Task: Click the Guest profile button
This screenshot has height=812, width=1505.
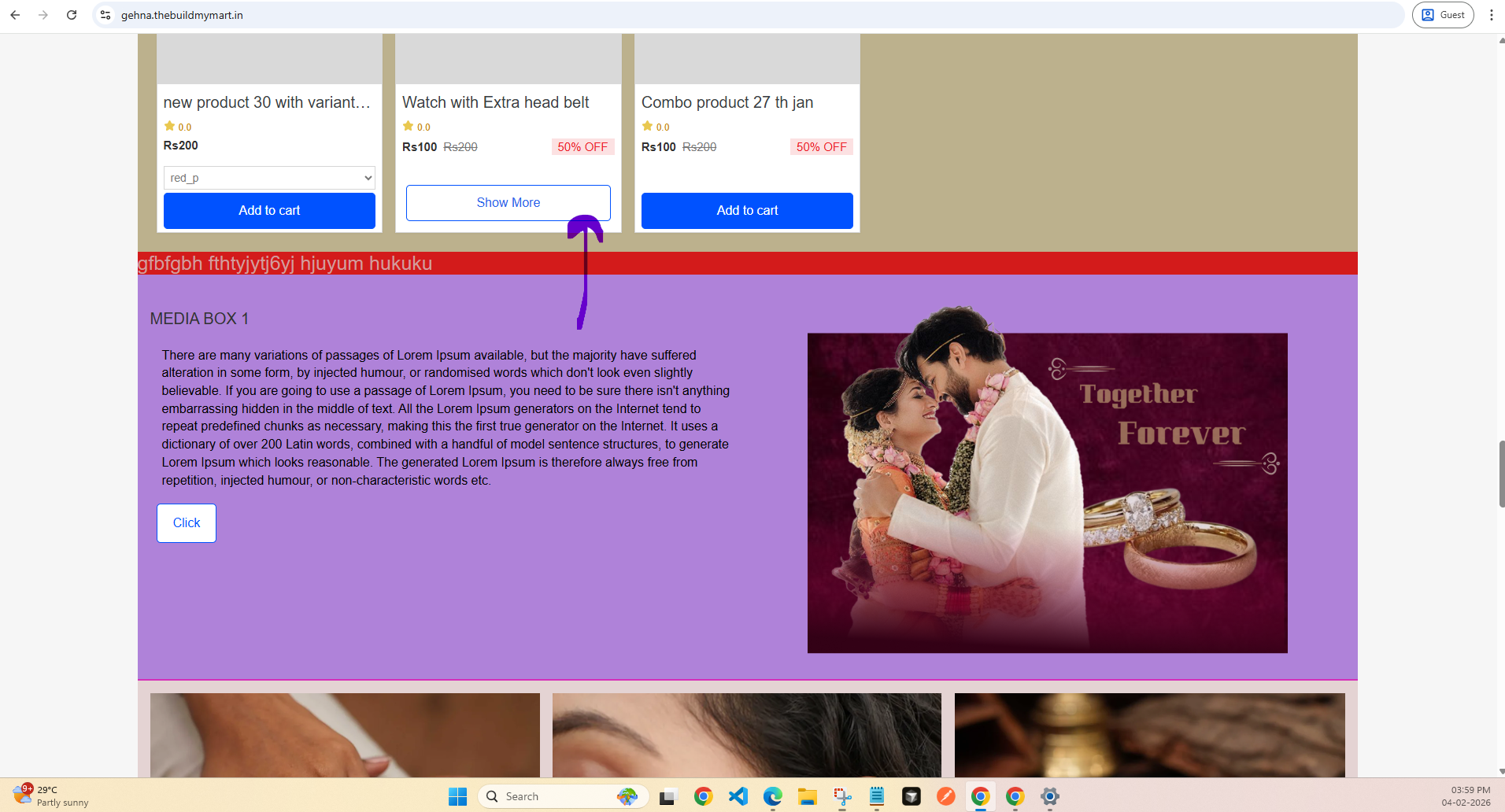Action: pyautogui.click(x=1443, y=15)
